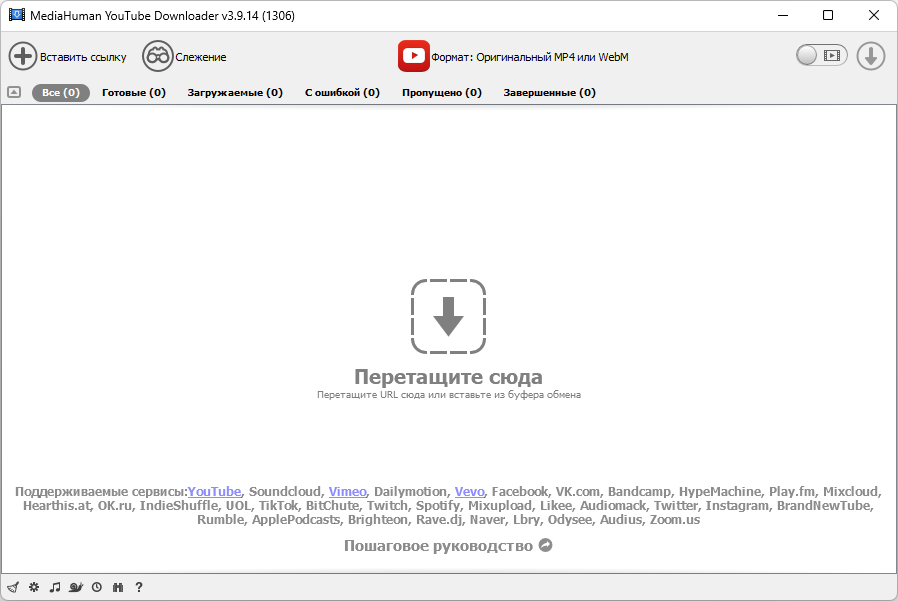Minimize the MediaHuman window
Image resolution: width=898 pixels, height=601 pixels.
click(x=783, y=15)
